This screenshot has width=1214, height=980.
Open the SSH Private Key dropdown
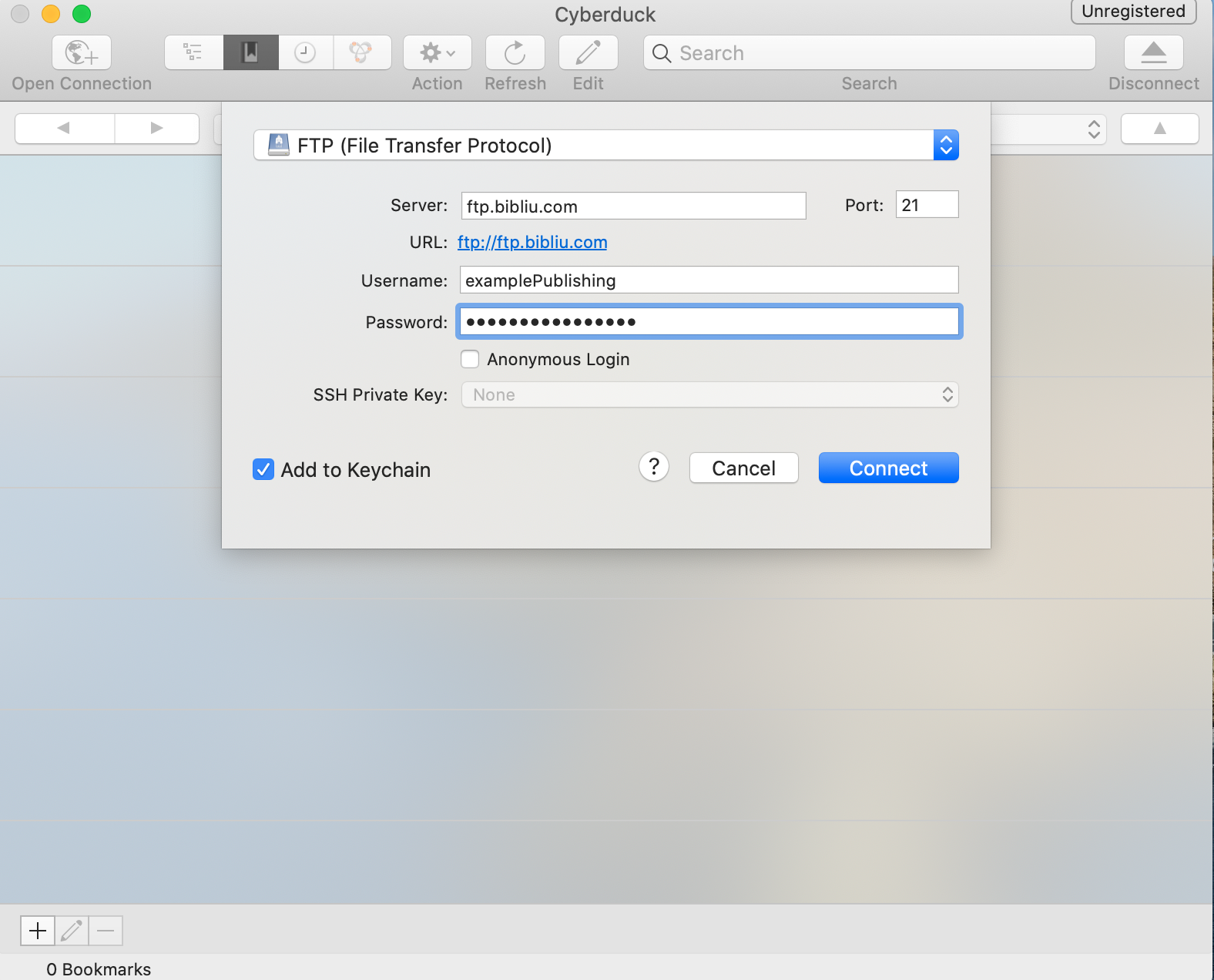709,394
